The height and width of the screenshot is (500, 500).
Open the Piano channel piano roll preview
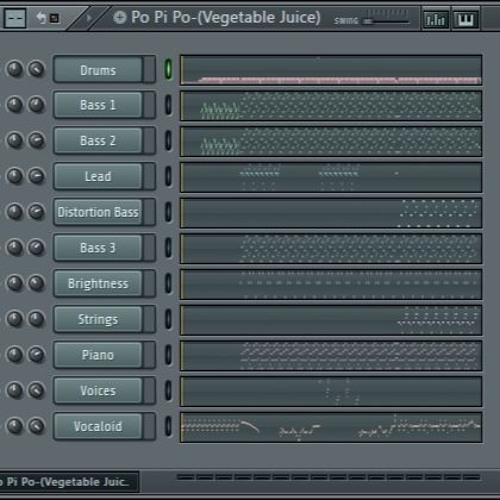pos(331,356)
